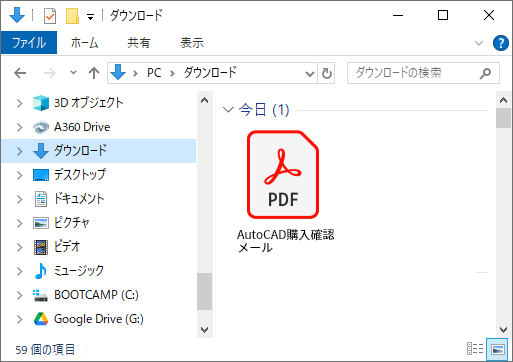Image resolution: width=513 pixels, height=362 pixels.
Task: Expand the ミュージック tree node
Action: (x=20, y=271)
